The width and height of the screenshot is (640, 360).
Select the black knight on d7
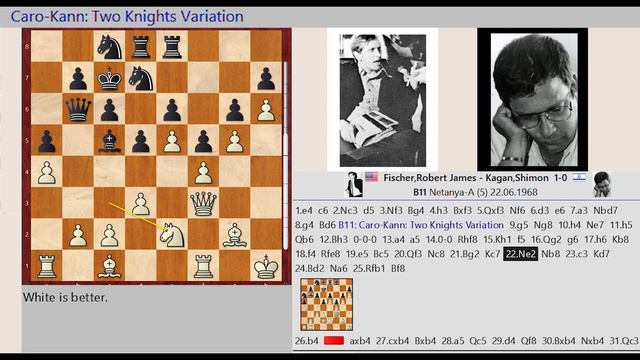click(140, 78)
